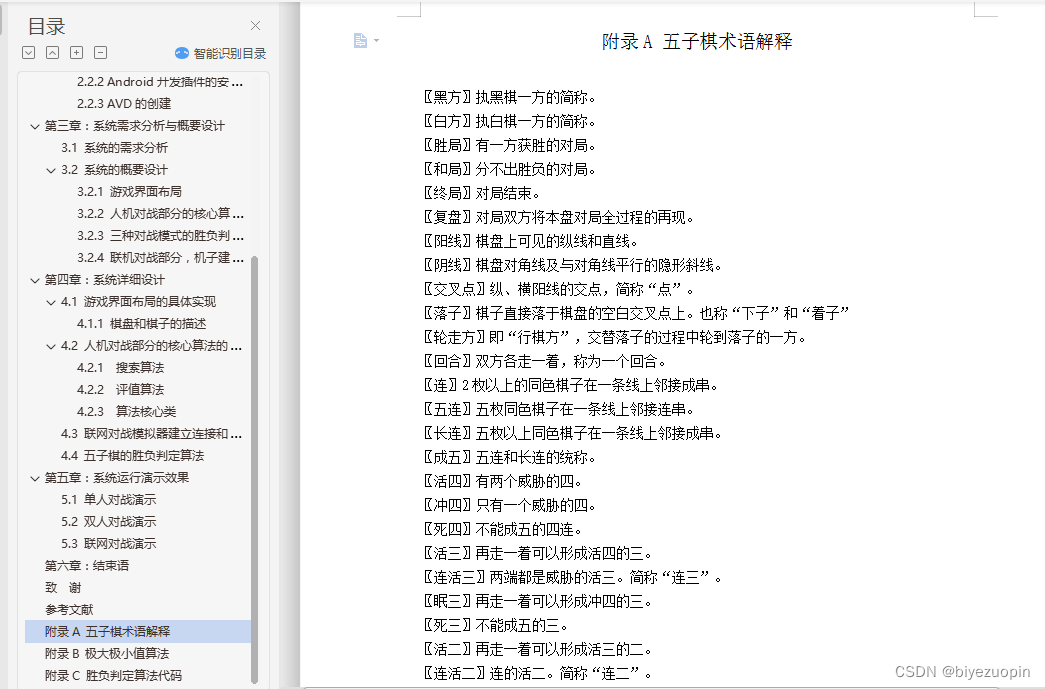The image size is (1045, 689).
Task: Collapse the 3.2 系统的概要设计 section
Action: (49, 169)
